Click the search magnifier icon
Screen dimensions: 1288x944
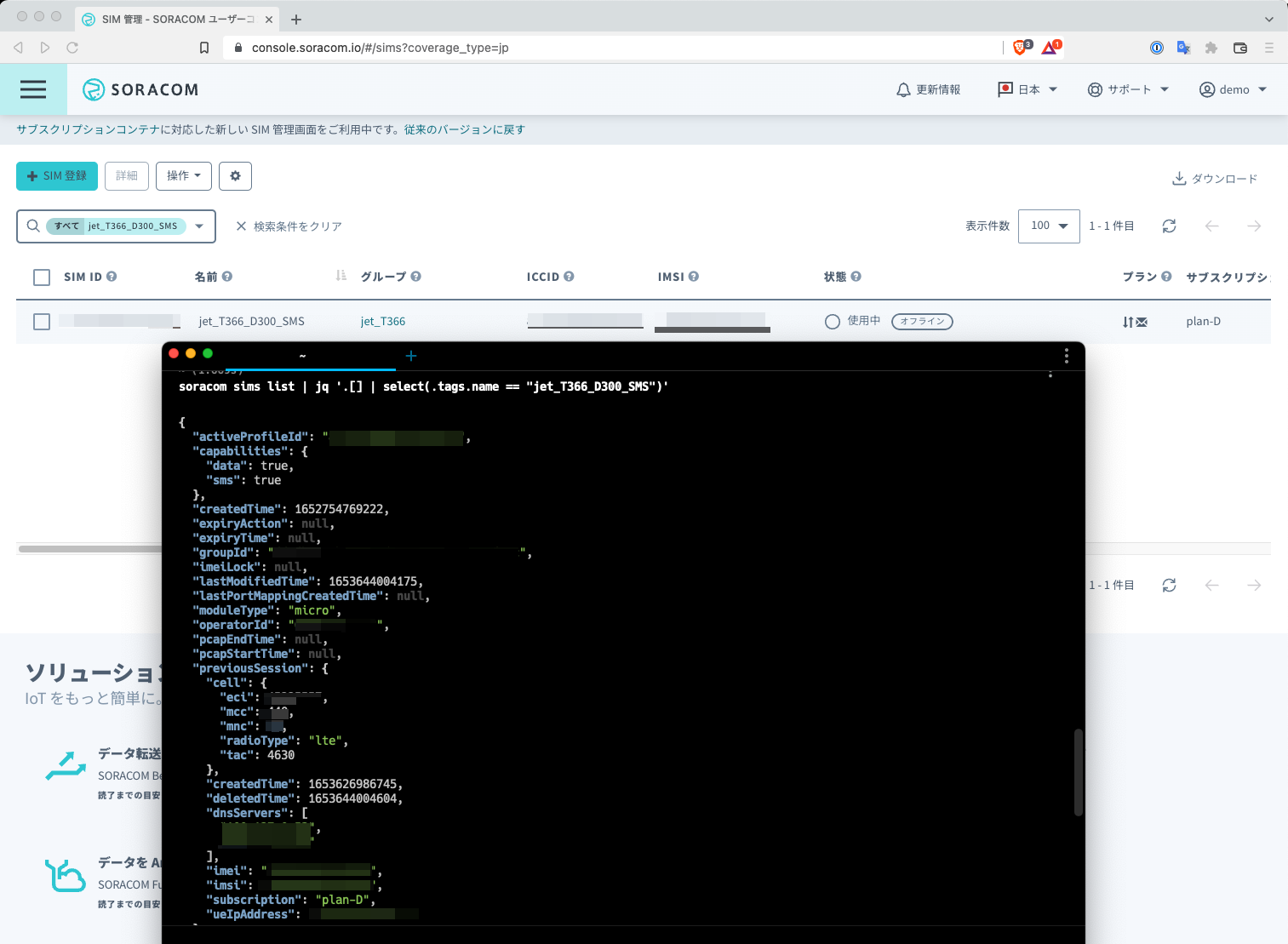[33, 226]
